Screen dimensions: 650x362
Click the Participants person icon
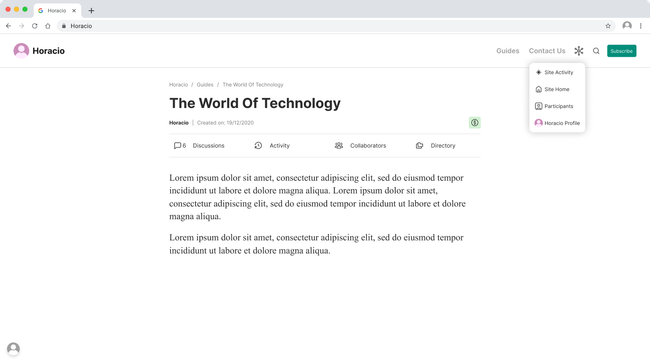click(538, 106)
